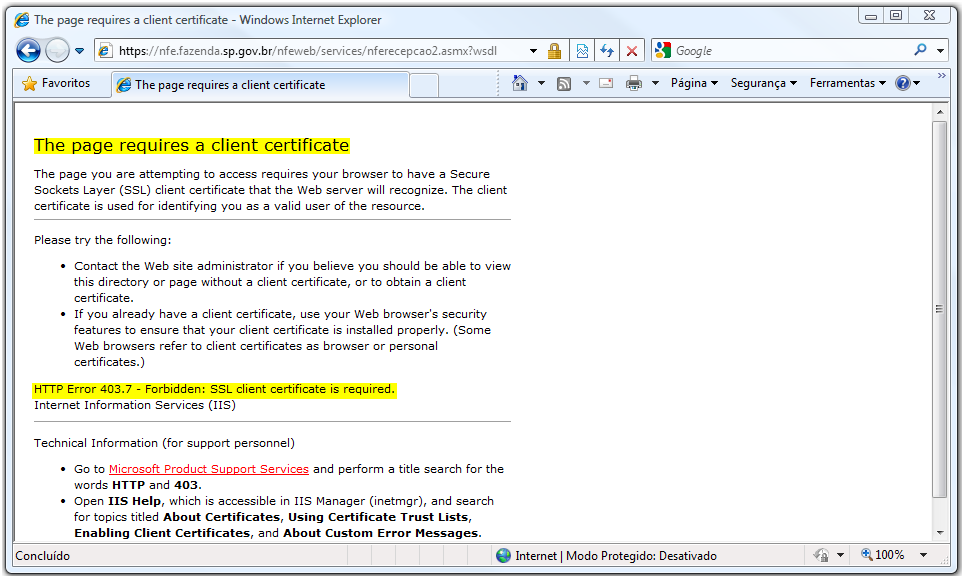Click the Internet zone globe icon
964x578 pixels.
pyautogui.click(x=504, y=556)
